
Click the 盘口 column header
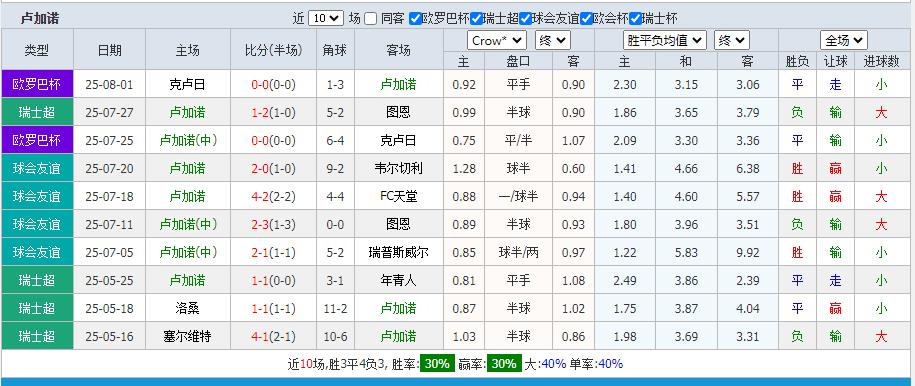518,61
